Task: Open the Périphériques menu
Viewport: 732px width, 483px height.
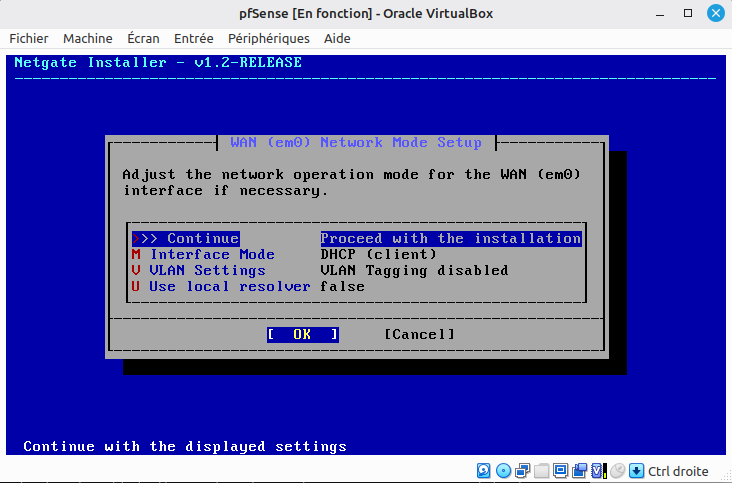Action: [268, 38]
